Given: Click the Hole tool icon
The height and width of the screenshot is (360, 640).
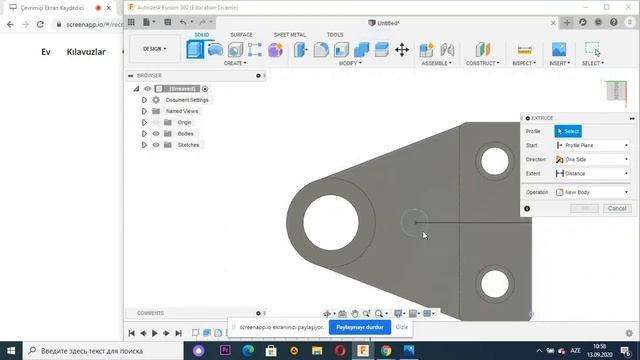Looking at the screenshot, I should [235, 50].
